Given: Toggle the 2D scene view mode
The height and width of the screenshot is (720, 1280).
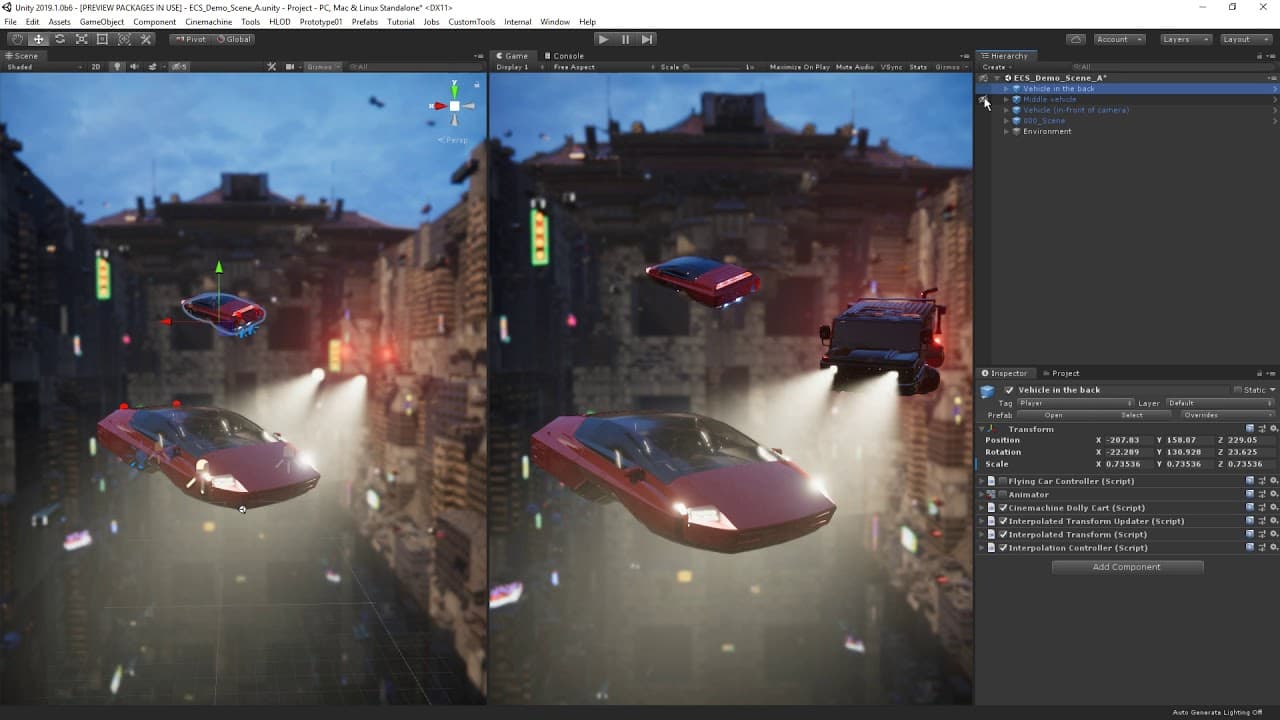Looking at the screenshot, I should pos(96,67).
